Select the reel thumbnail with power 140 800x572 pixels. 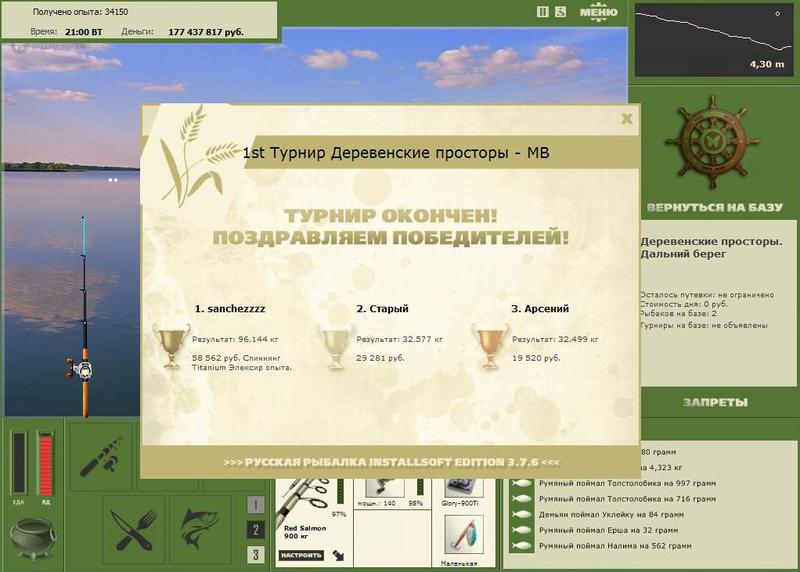point(385,487)
